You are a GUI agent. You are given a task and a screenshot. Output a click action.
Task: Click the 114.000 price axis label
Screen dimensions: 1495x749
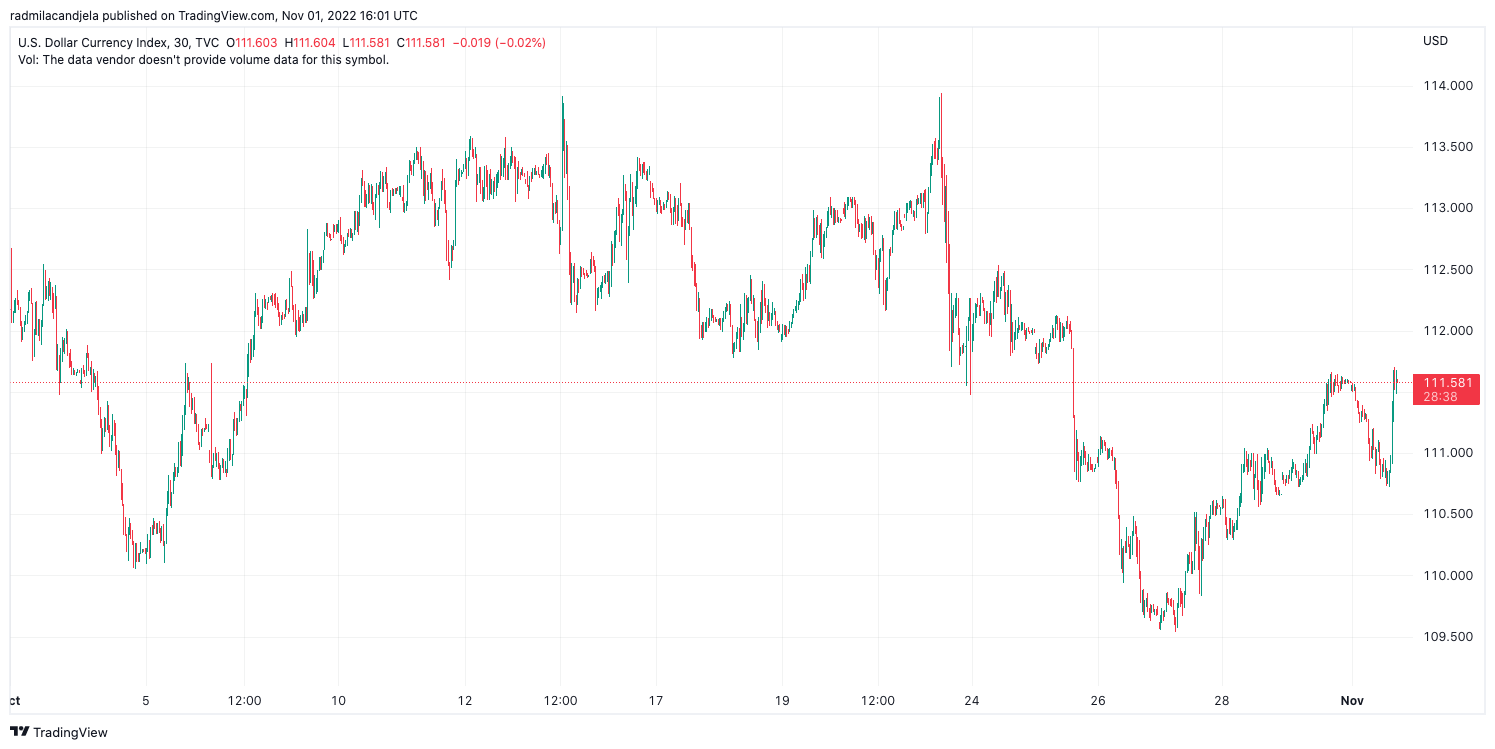coord(1448,86)
